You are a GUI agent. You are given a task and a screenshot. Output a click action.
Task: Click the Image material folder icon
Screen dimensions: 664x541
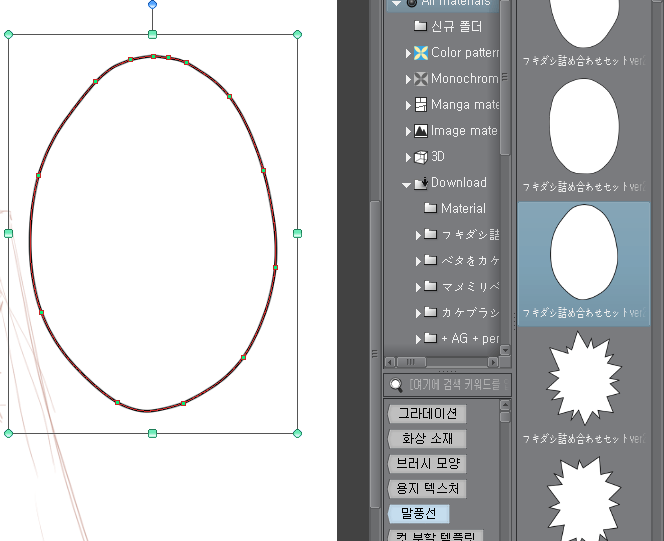pyautogui.click(x=421, y=131)
